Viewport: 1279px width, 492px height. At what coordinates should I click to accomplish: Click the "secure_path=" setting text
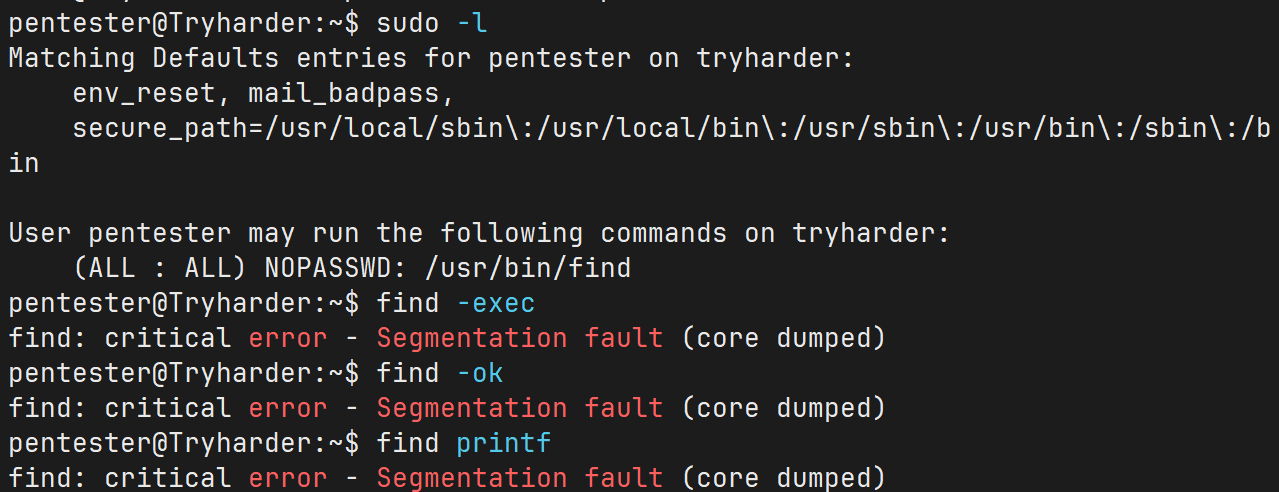pos(168,128)
